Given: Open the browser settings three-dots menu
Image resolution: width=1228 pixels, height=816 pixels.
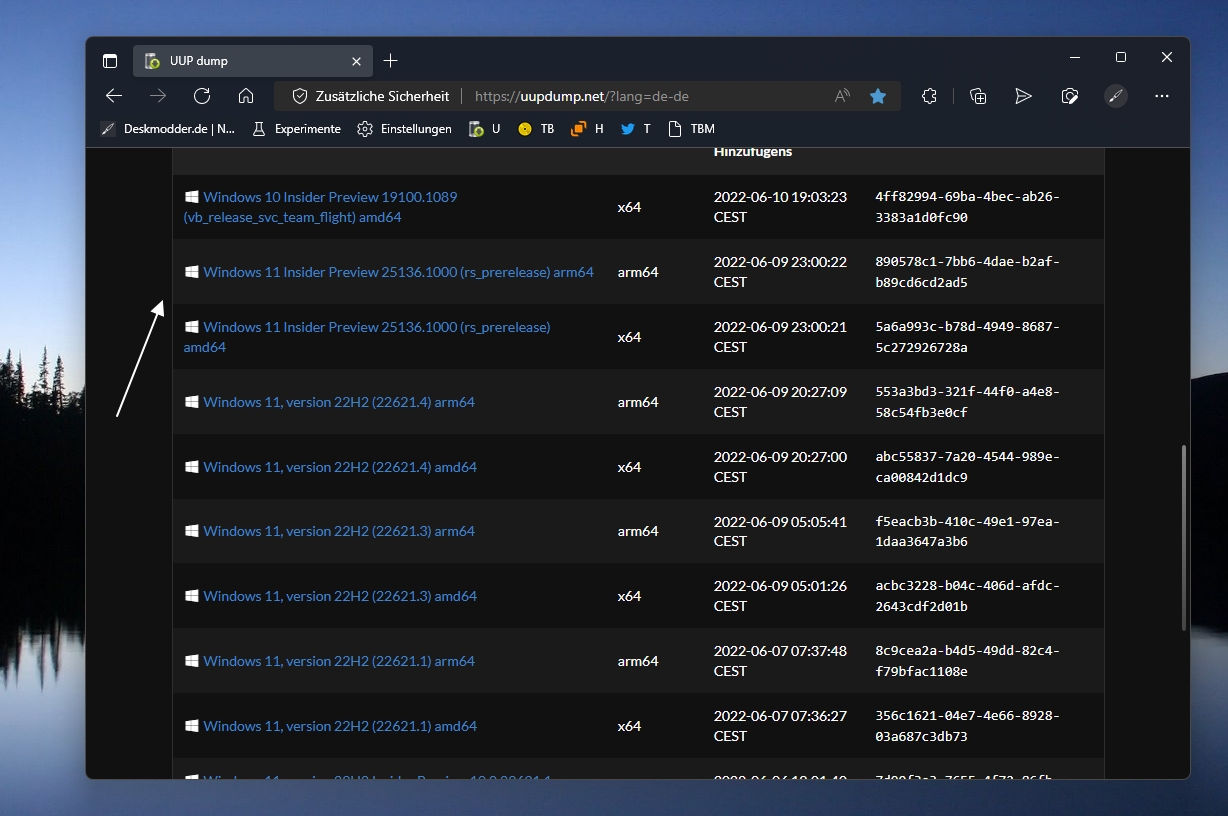Looking at the screenshot, I should (x=1161, y=96).
